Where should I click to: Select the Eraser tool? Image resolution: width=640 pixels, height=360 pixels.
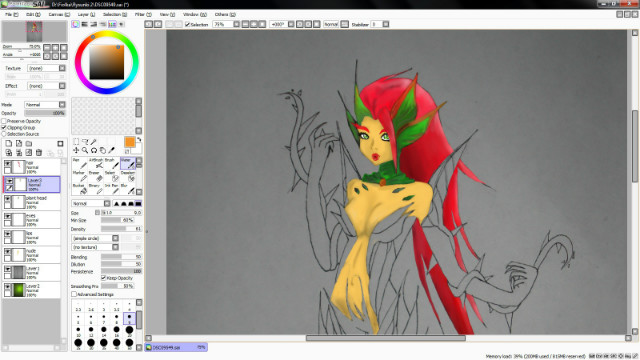coord(96,176)
